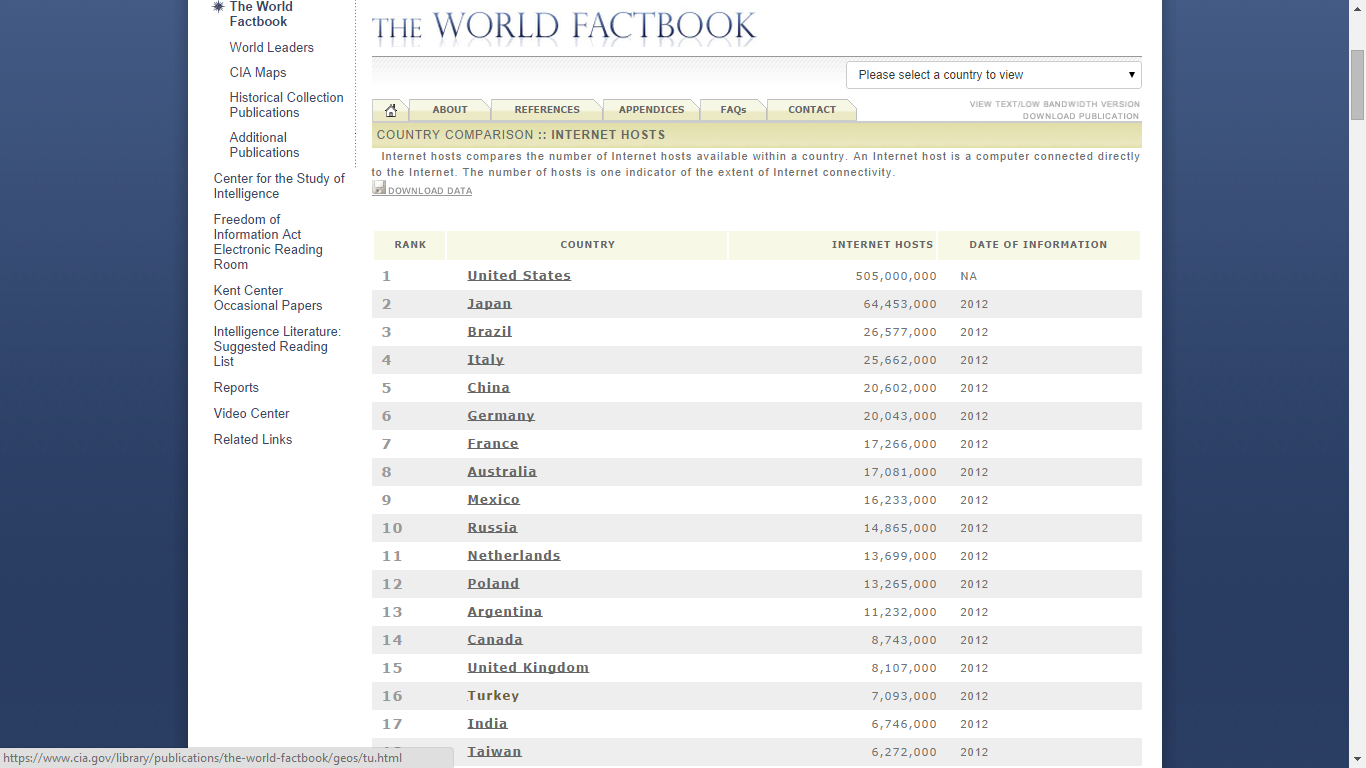Open Additional Publications sidebar link
Viewport: 1366px width, 768px height.
[264, 145]
